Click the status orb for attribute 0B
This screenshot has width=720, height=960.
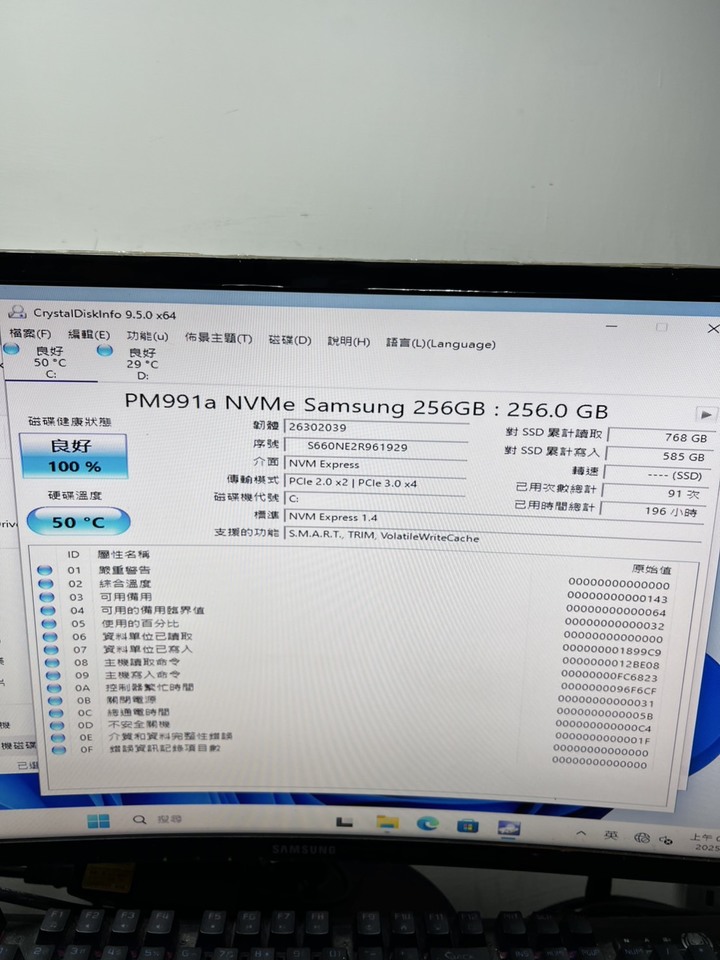coord(55,700)
